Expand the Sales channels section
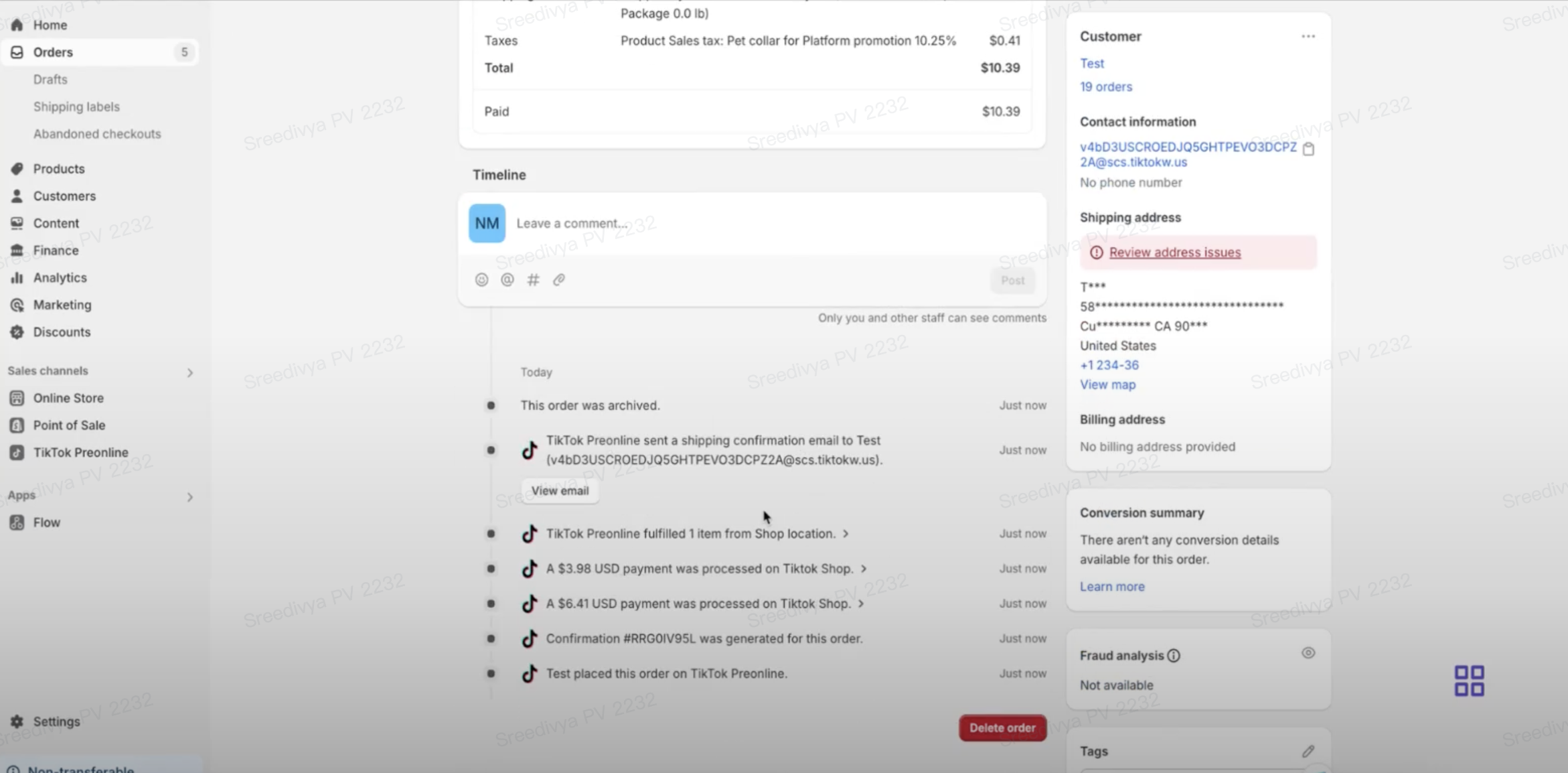 pyautogui.click(x=189, y=372)
